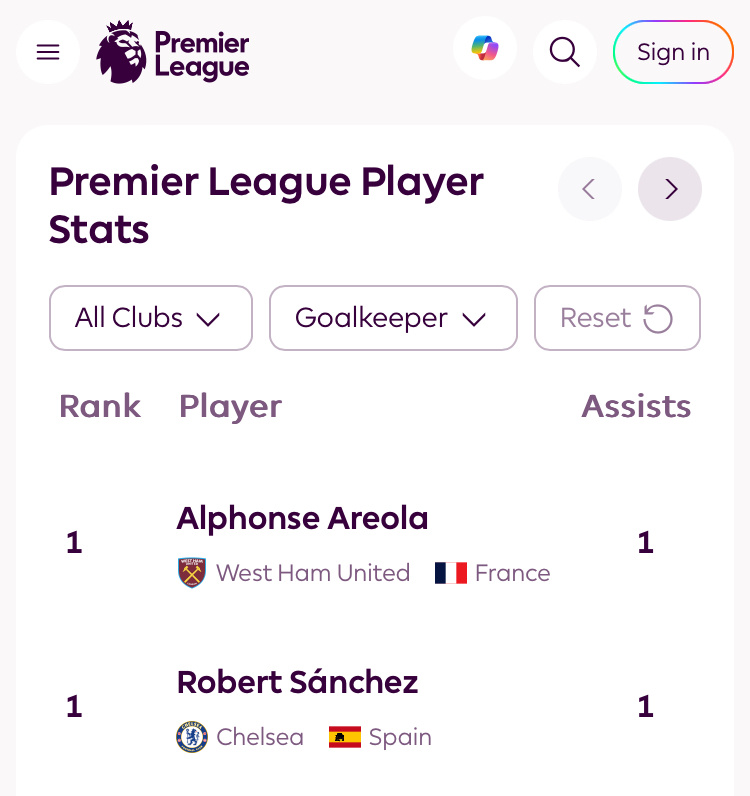Sort by the Assists column header
Viewport: 750px width, 796px height.
coord(636,406)
